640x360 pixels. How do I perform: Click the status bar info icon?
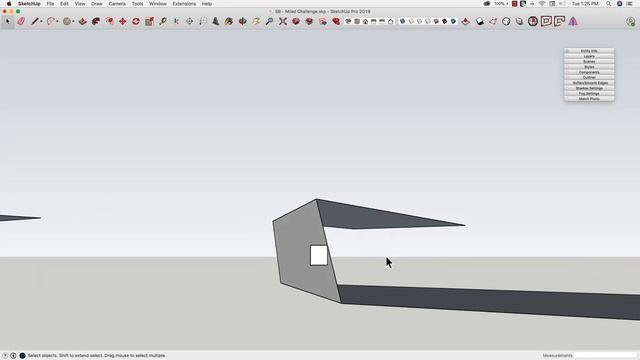tap(13, 356)
